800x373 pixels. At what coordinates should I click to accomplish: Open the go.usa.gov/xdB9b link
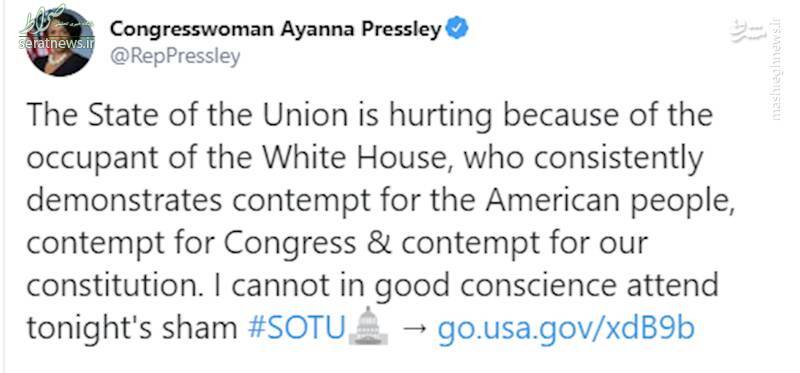566,330
